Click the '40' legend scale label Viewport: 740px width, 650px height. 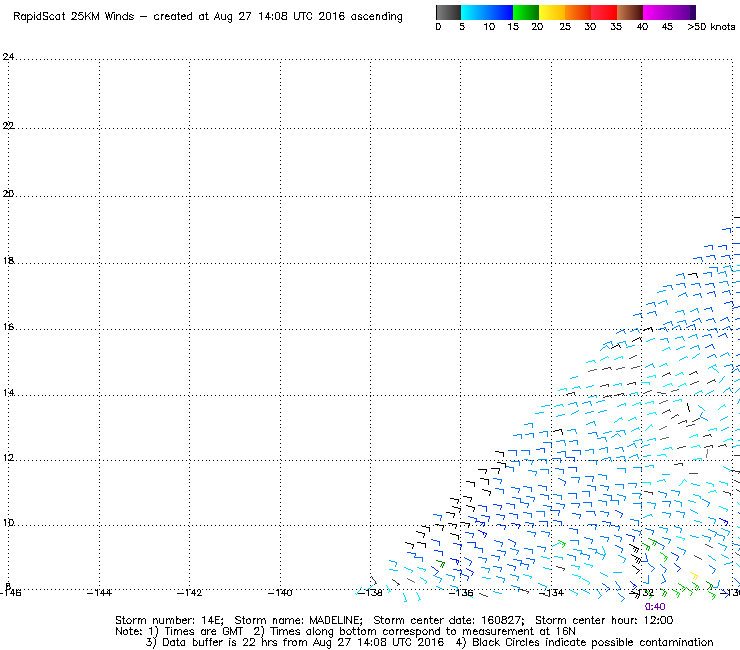pos(642,27)
